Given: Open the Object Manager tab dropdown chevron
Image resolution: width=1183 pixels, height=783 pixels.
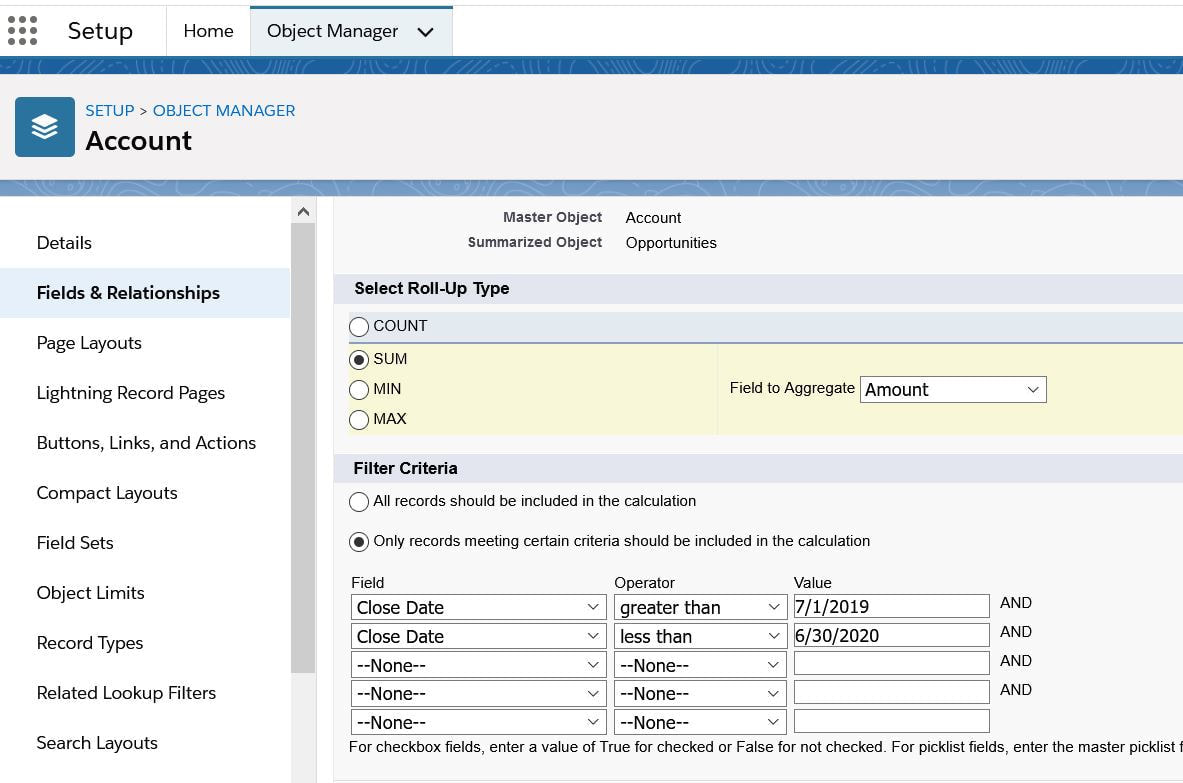Looking at the screenshot, I should pyautogui.click(x=426, y=32).
